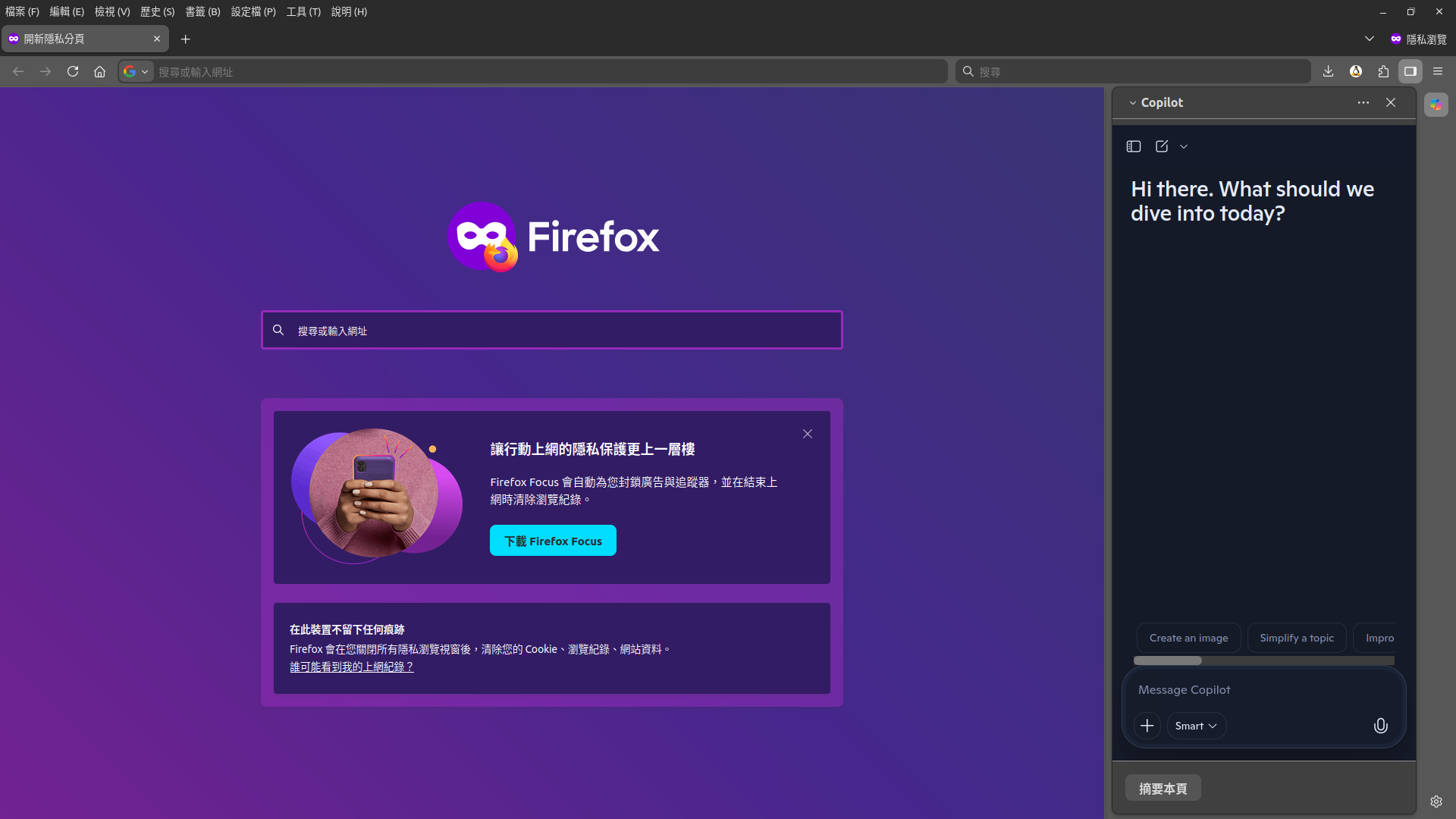
Task: Click the 摘要本頁 button
Action: click(x=1163, y=789)
